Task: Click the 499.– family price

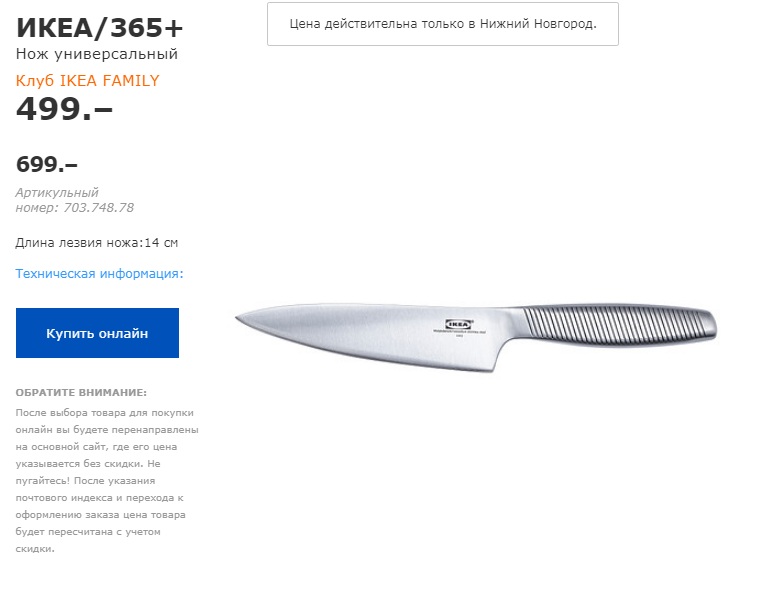Action: 64,108
